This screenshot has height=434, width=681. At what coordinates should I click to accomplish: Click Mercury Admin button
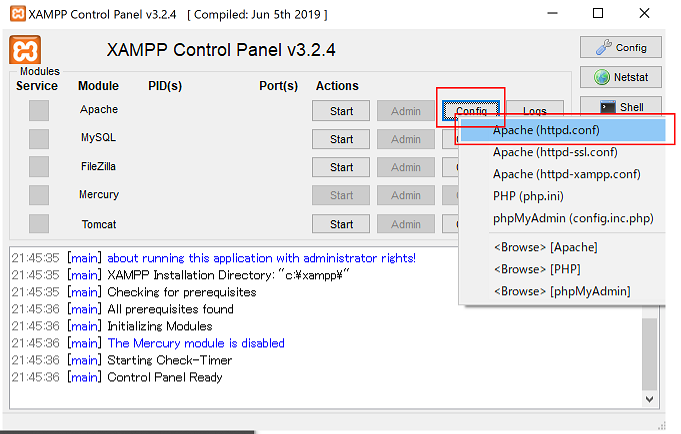(406, 195)
